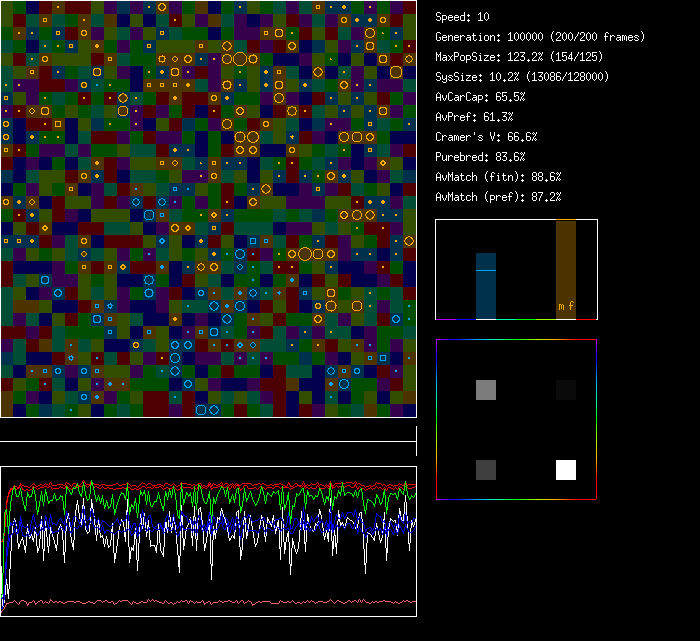Screen dimensions: 700x641
Task: Pick the near-black top-right matrix square
Action: (x=566, y=390)
